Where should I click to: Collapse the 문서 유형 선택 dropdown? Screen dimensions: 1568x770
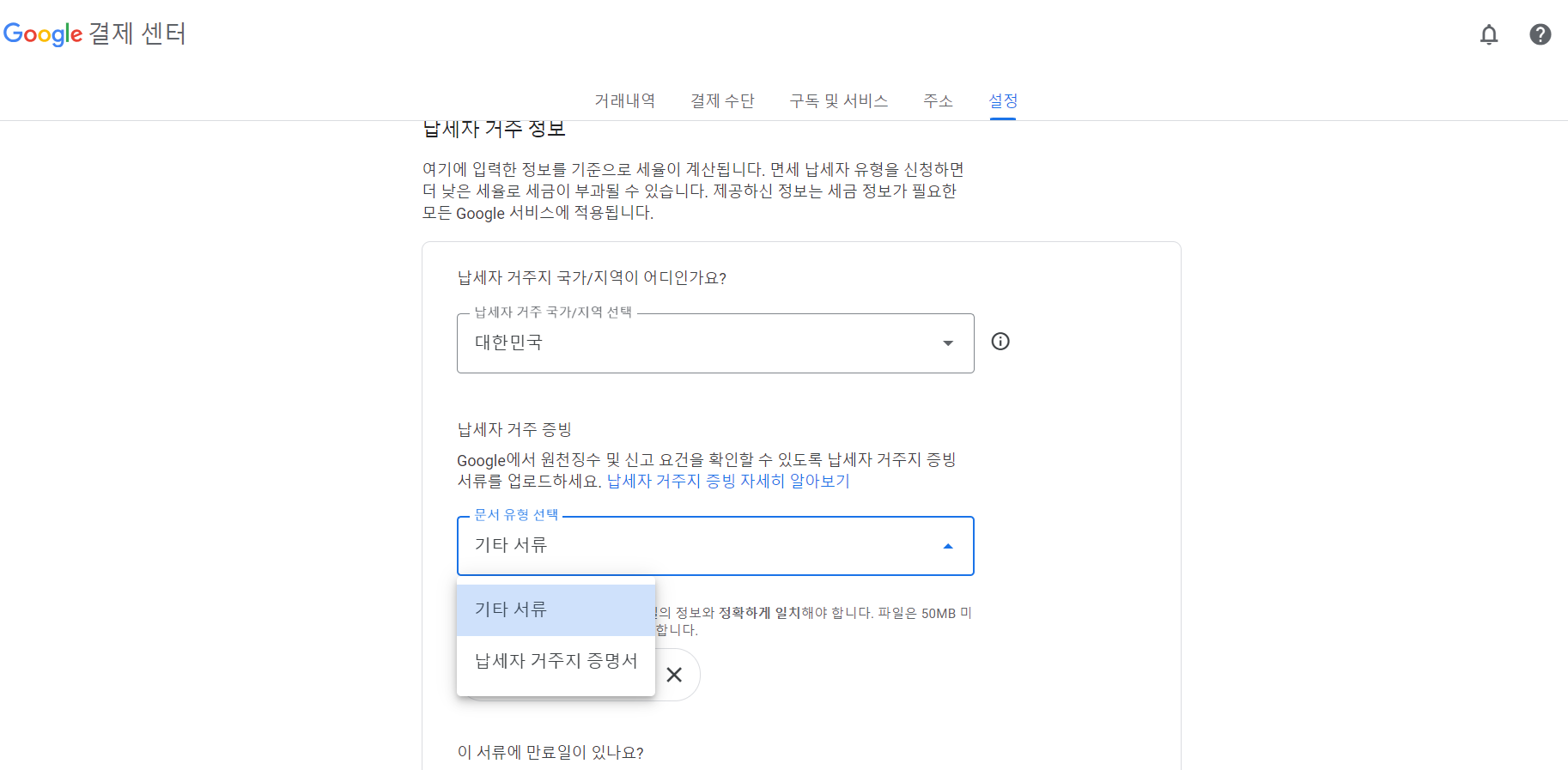(715, 546)
